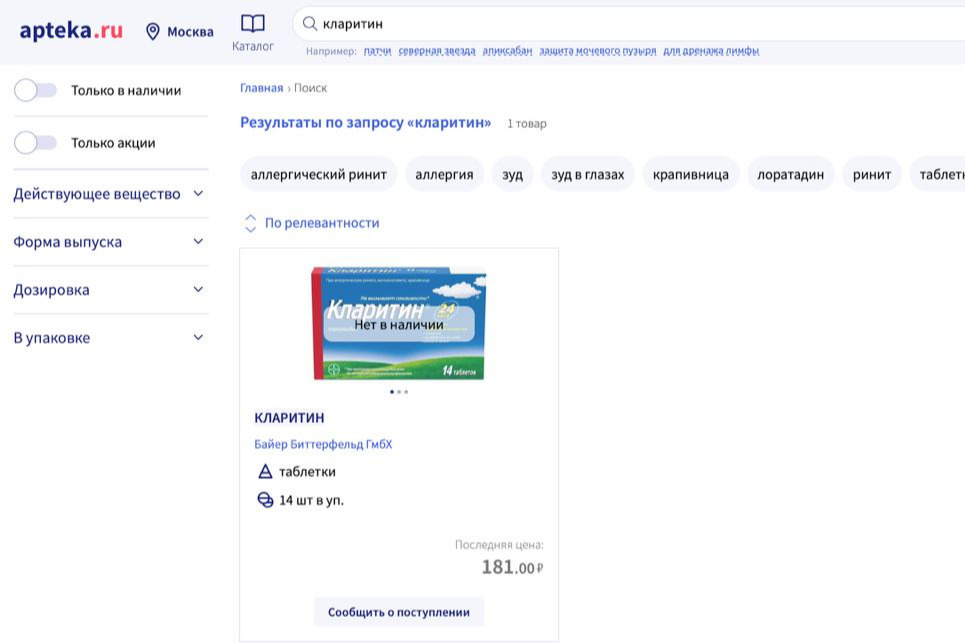Click the pills icon next to 14 шт
Viewport: 965px width, 643px height.
tap(265, 500)
